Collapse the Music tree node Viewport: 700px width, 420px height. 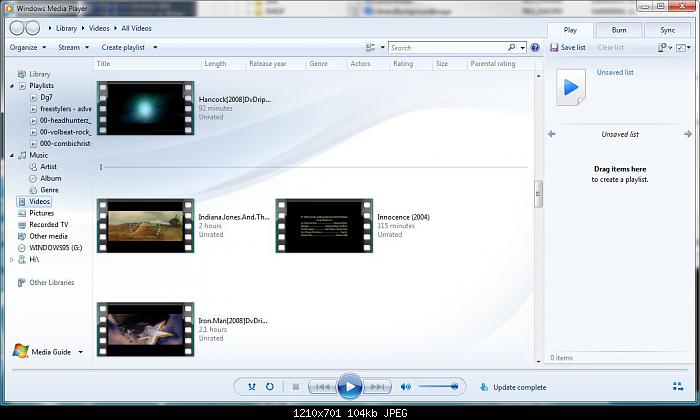coord(12,155)
